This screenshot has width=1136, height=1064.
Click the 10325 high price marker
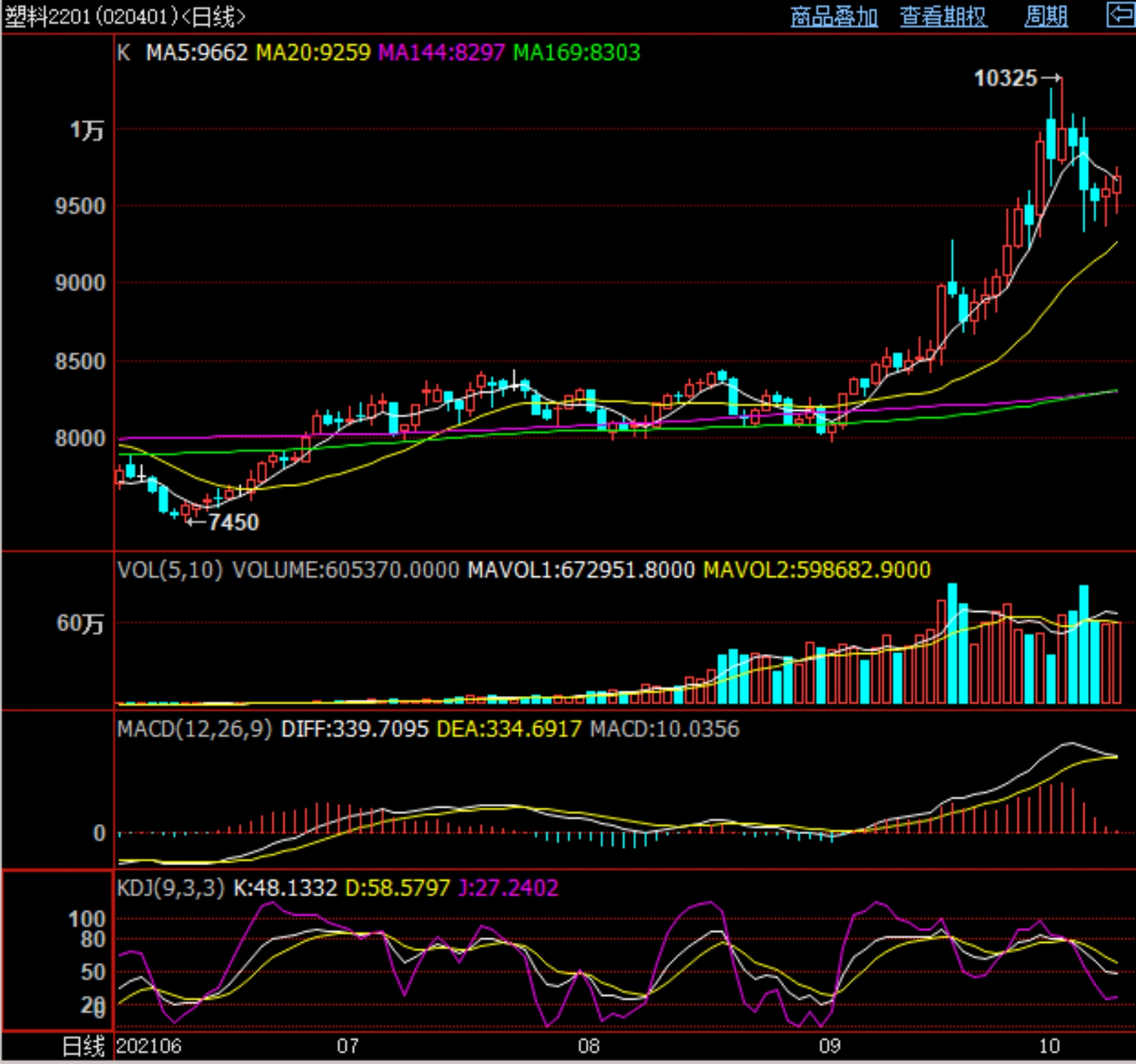click(1005, 78)
